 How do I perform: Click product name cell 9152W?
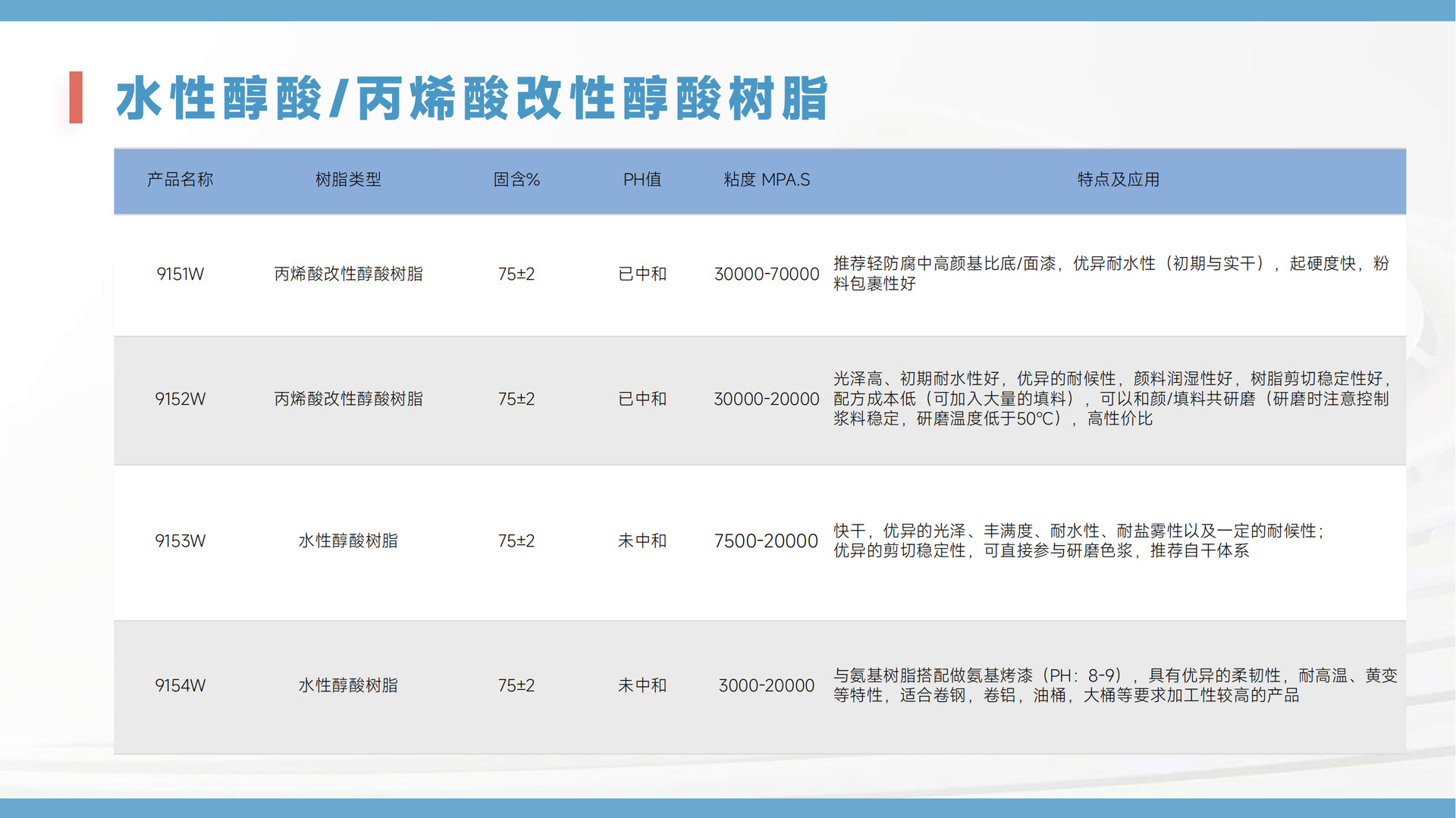click(180, 400)
